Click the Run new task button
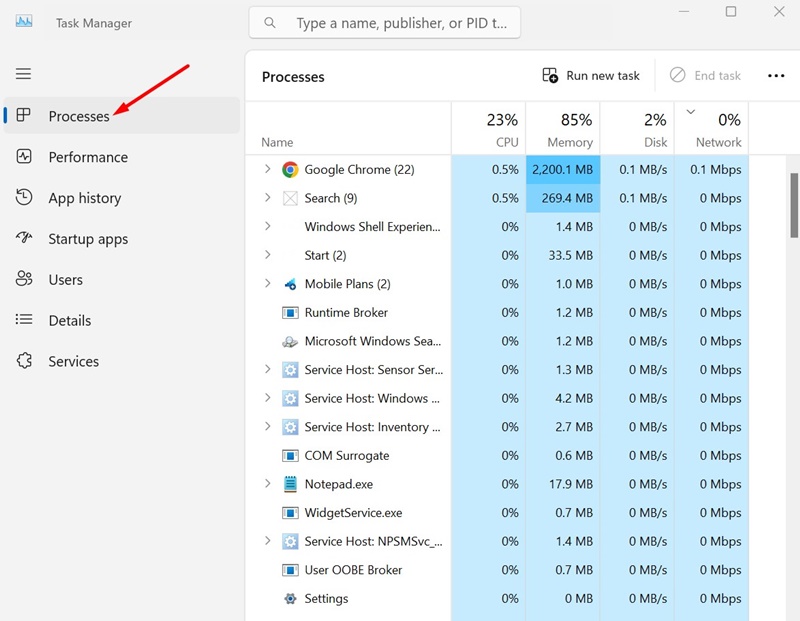800x621 pixels. 591,76
